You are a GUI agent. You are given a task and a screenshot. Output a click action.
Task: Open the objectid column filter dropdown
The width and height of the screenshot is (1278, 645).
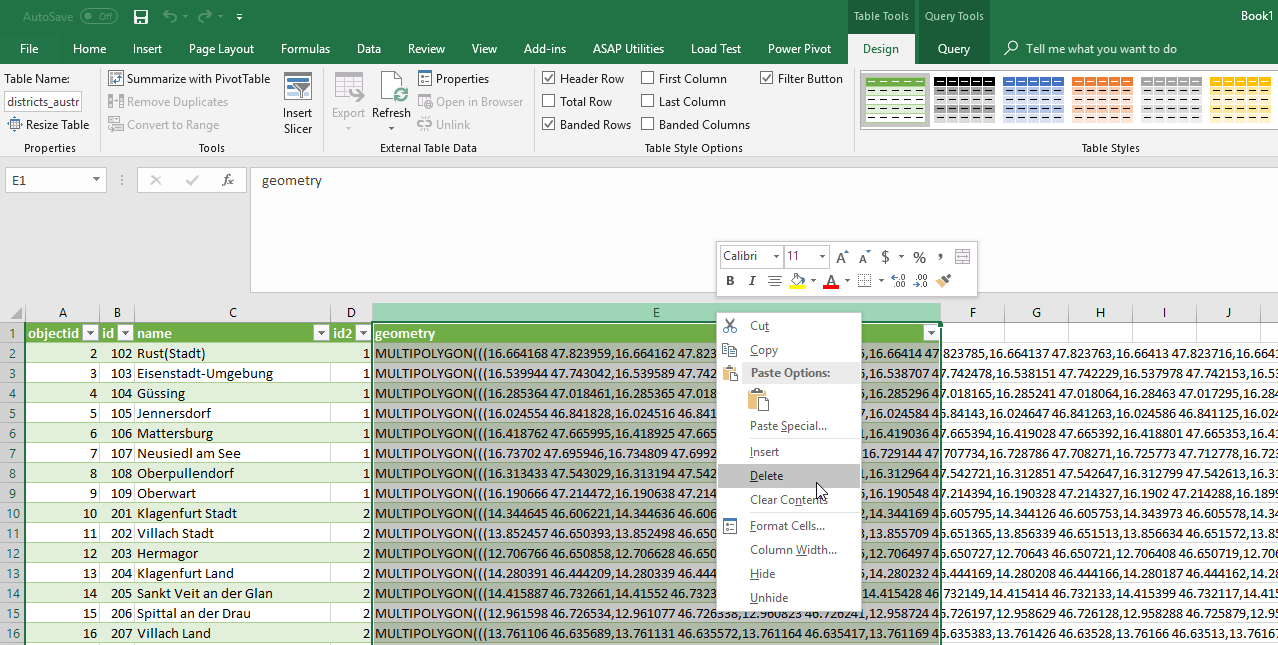coord(90,333)
